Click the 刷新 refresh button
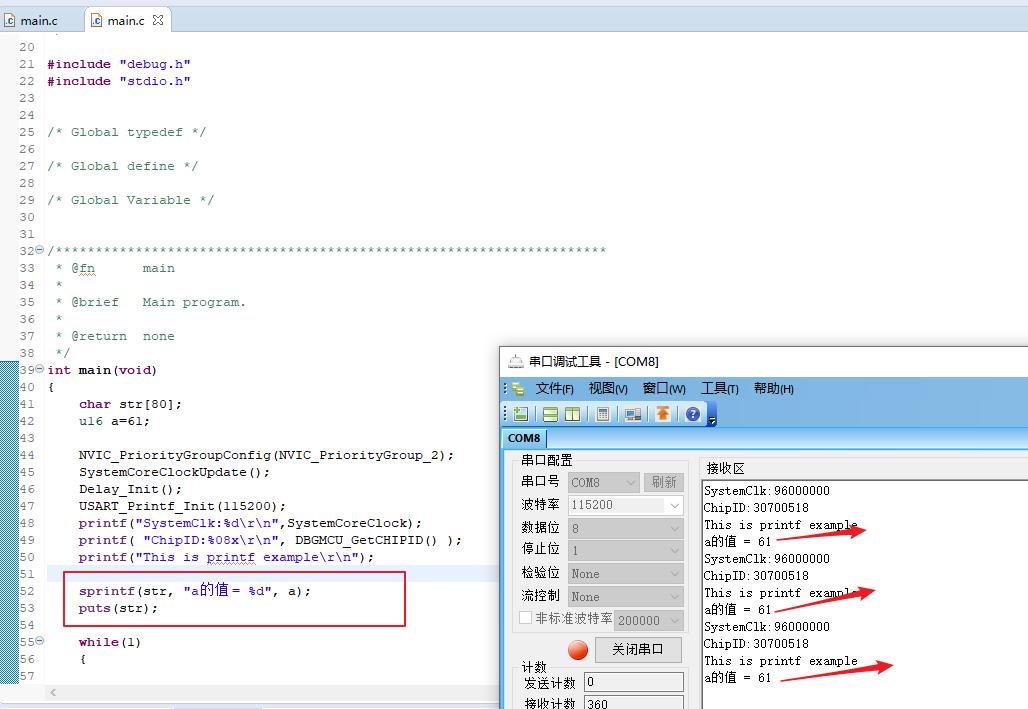Screen dimensions: 1028x709 point(664,483)
